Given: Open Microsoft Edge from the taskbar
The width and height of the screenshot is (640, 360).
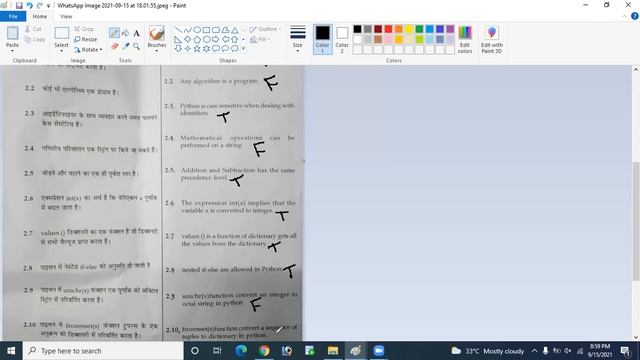Looking at the screenshot, I should pos(241,351).
